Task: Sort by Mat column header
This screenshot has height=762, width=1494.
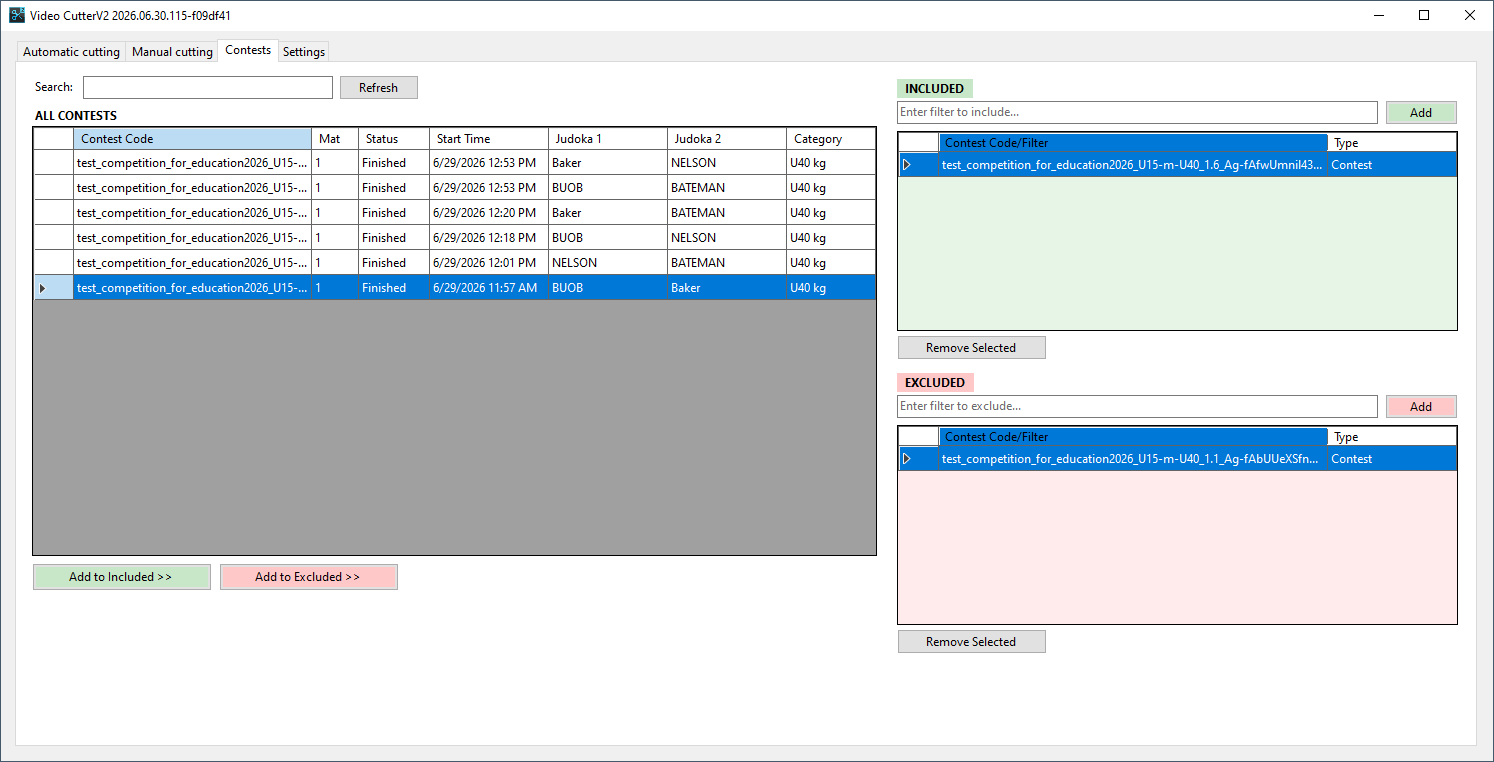Action: [335, 139]
